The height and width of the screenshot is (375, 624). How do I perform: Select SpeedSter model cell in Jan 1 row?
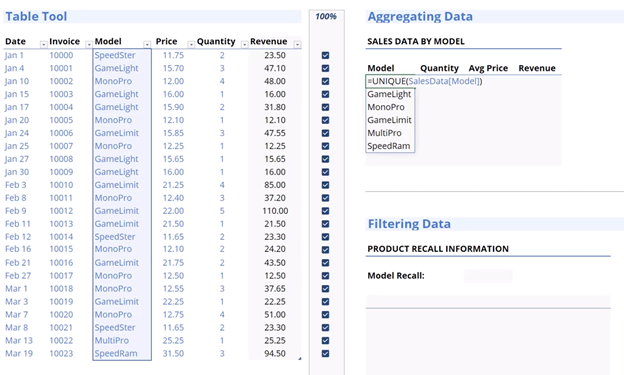click(x=115, y=55)
